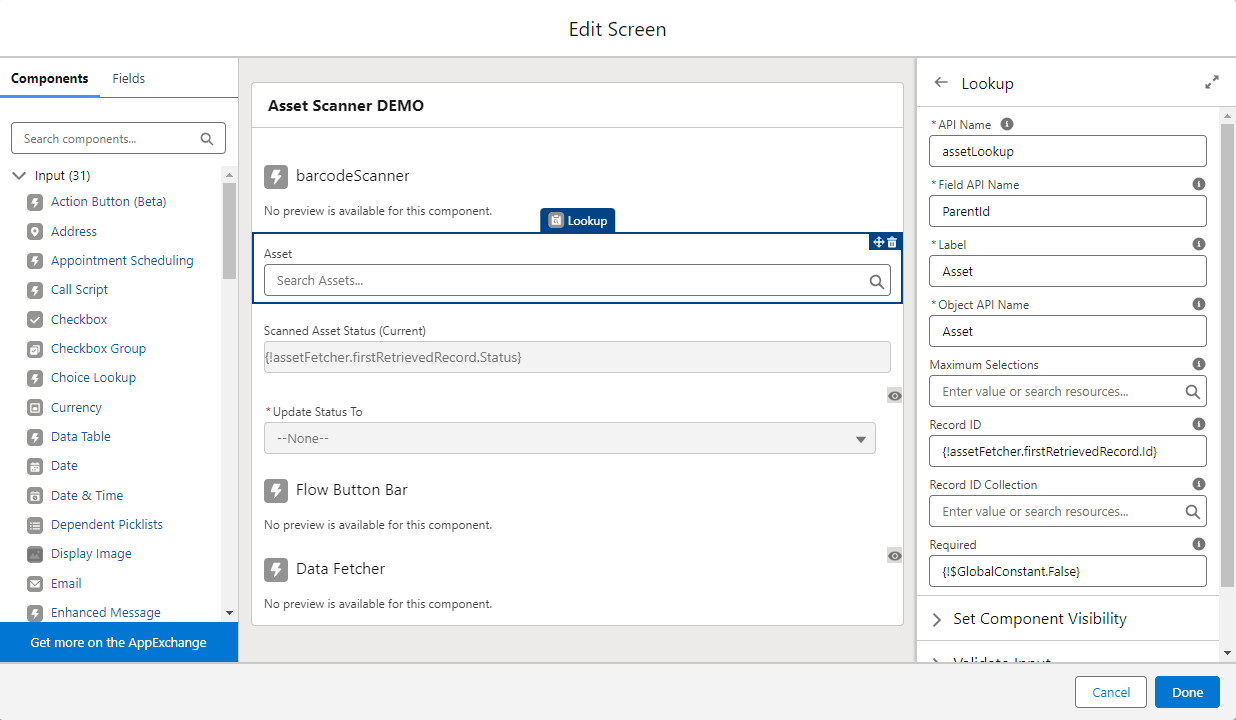
Task: Select the Data Table component link
Action: 81,437
